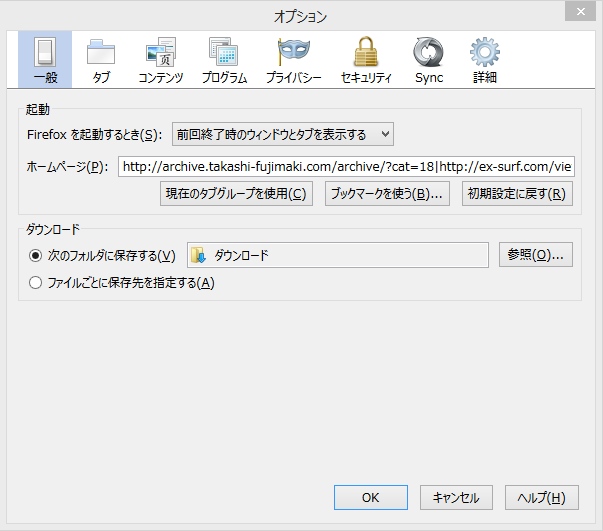
Task: Select the プログラム (Applications) pane
Action: click(x=224, y=60)
